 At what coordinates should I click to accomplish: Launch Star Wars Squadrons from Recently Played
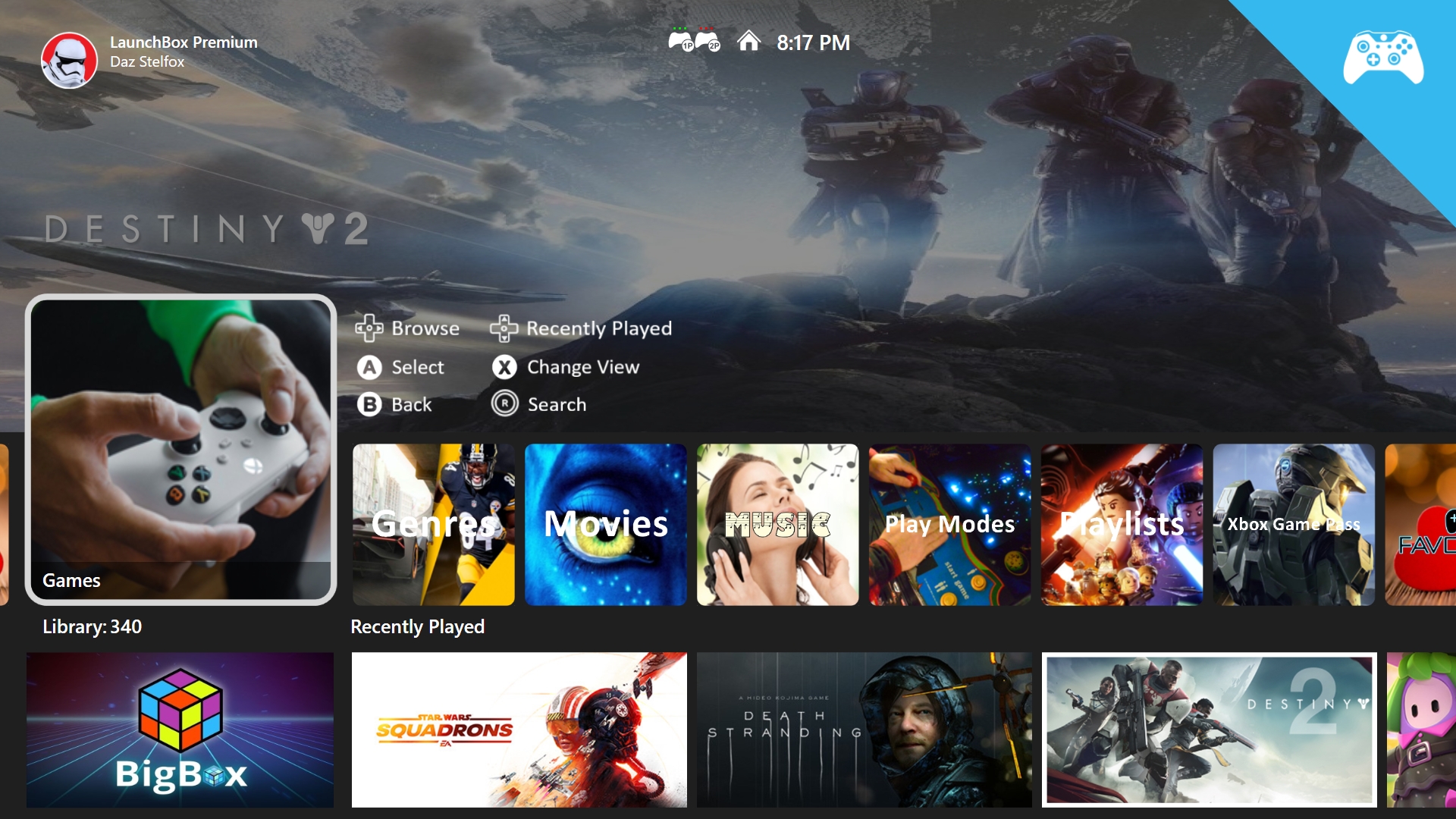pos(519,730)
